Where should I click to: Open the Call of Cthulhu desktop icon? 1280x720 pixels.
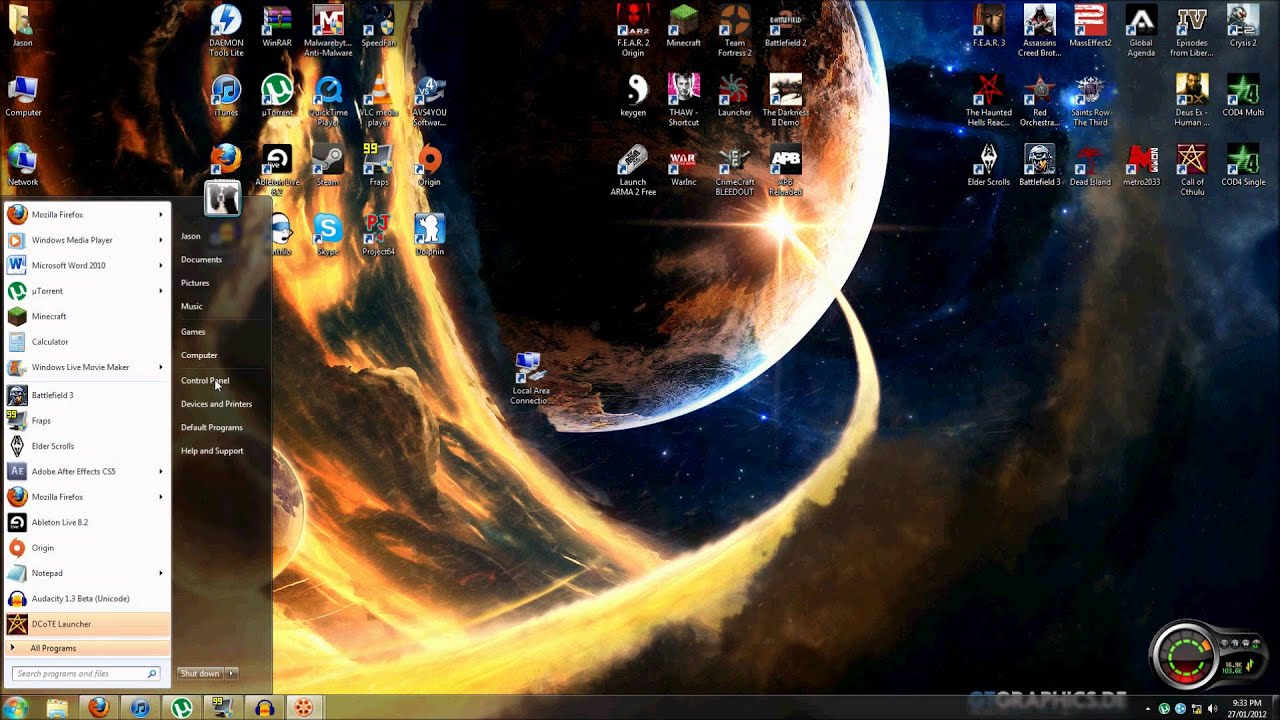point(1192,170)
